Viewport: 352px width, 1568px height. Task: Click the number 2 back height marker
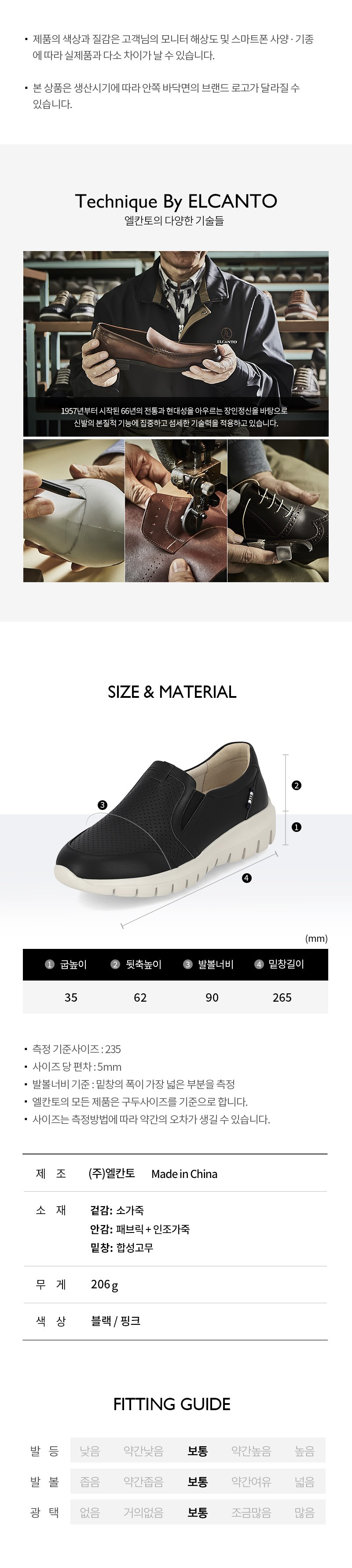coord(297,785)
